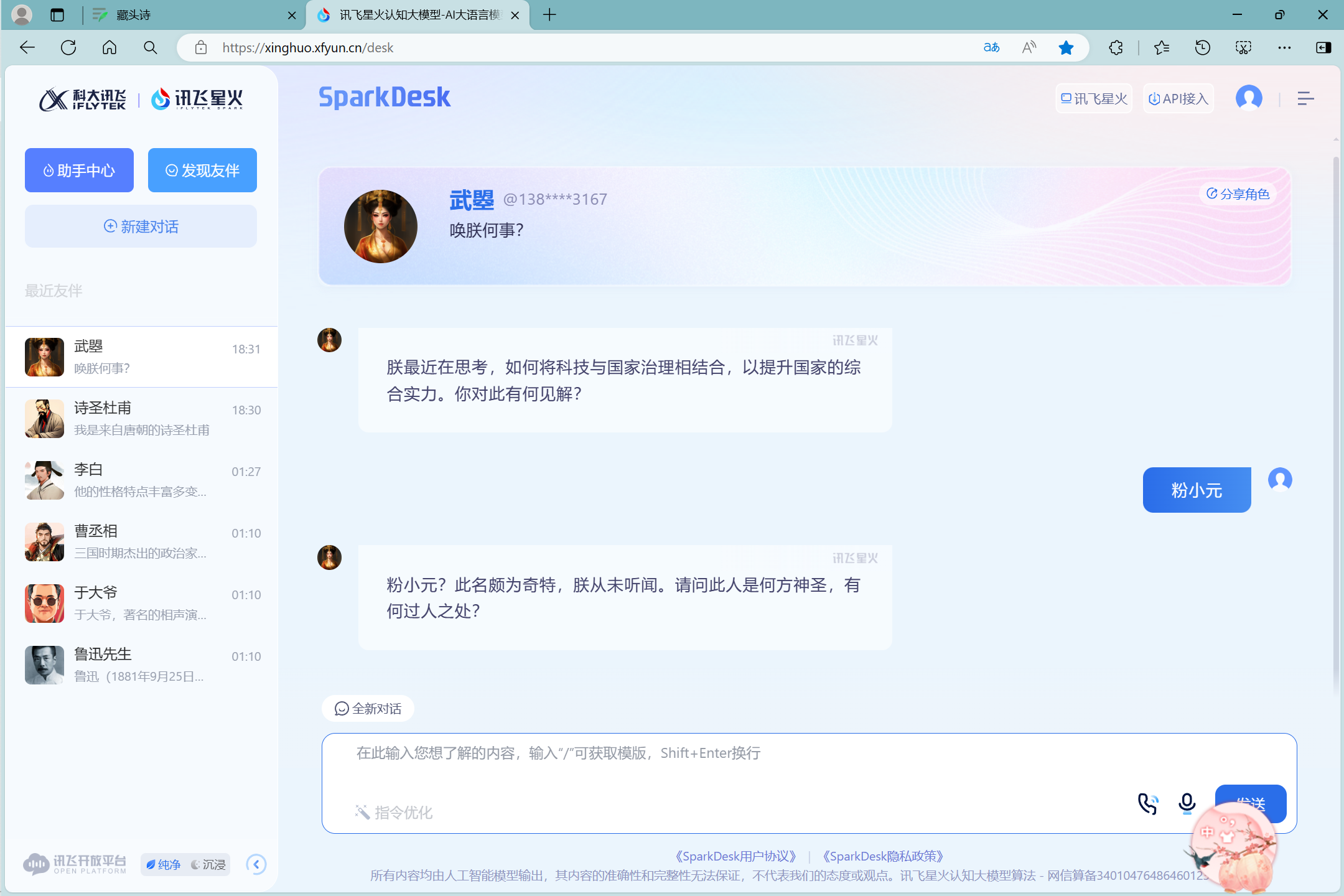Open 助手中心 assistant center
Screen dimensions: 1344x896
pyautogui.click(x=79, y=170)
